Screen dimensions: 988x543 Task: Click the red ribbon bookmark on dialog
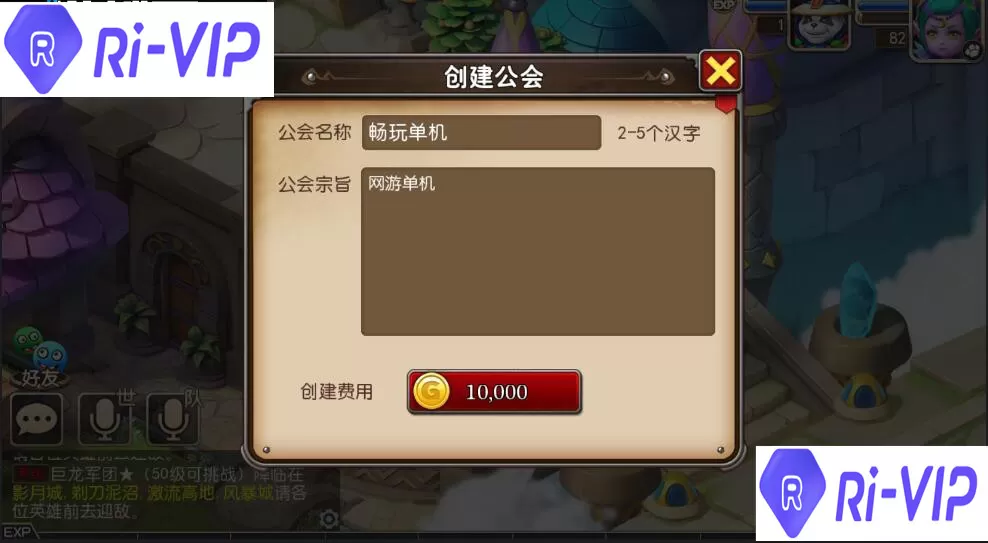(726, 104)
